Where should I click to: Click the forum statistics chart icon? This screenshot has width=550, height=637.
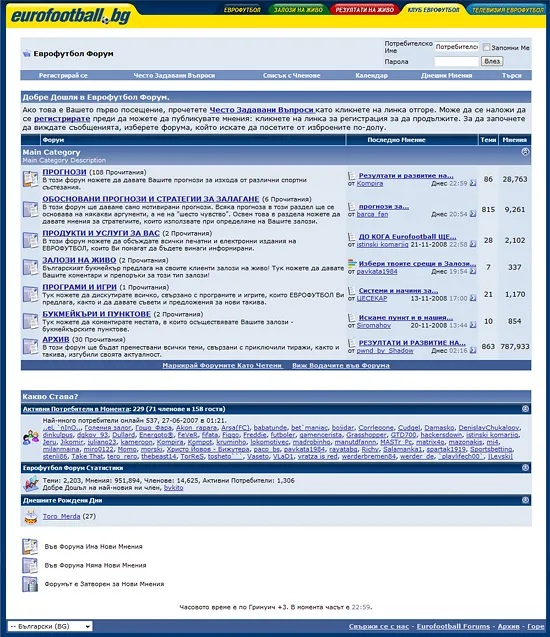(31, 484)
